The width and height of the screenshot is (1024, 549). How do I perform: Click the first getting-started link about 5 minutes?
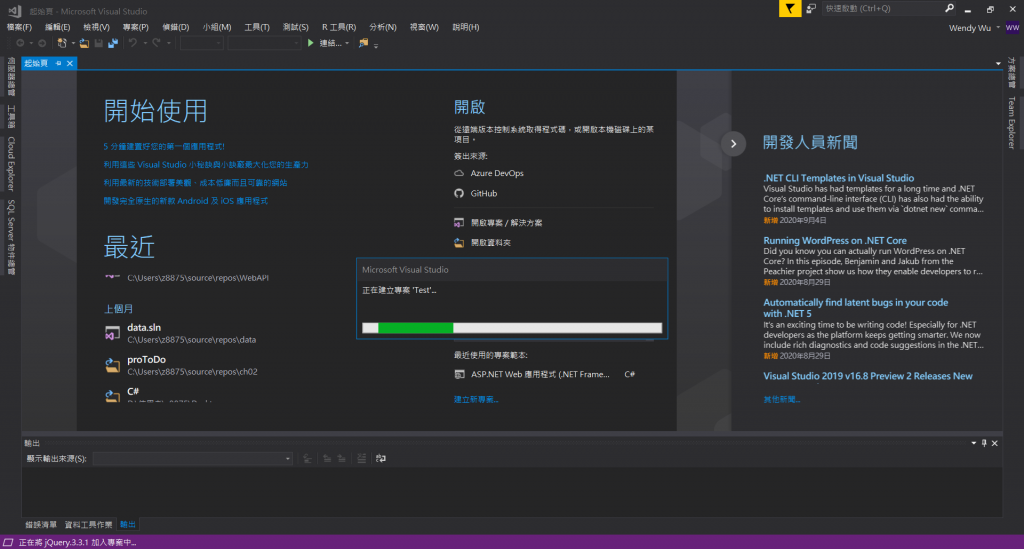coord(164,146)
